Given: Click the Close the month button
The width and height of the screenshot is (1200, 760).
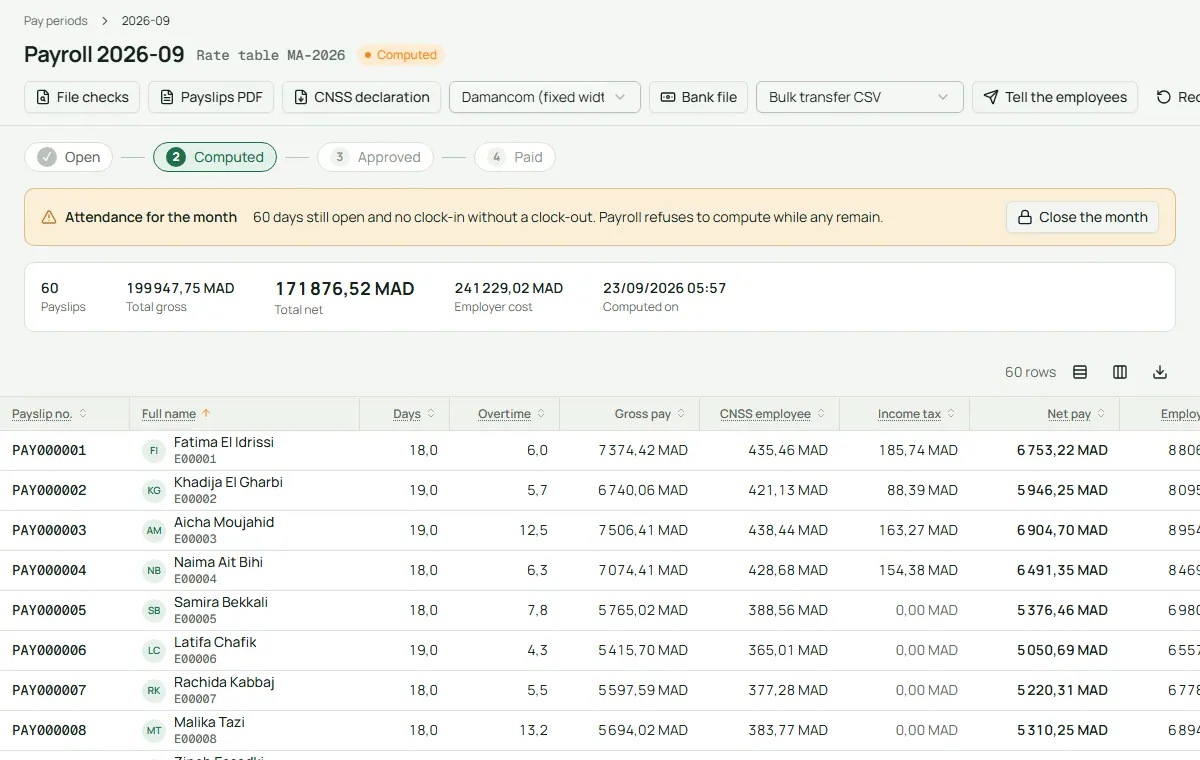Looking at the screenshot, I should (1082, 217).
